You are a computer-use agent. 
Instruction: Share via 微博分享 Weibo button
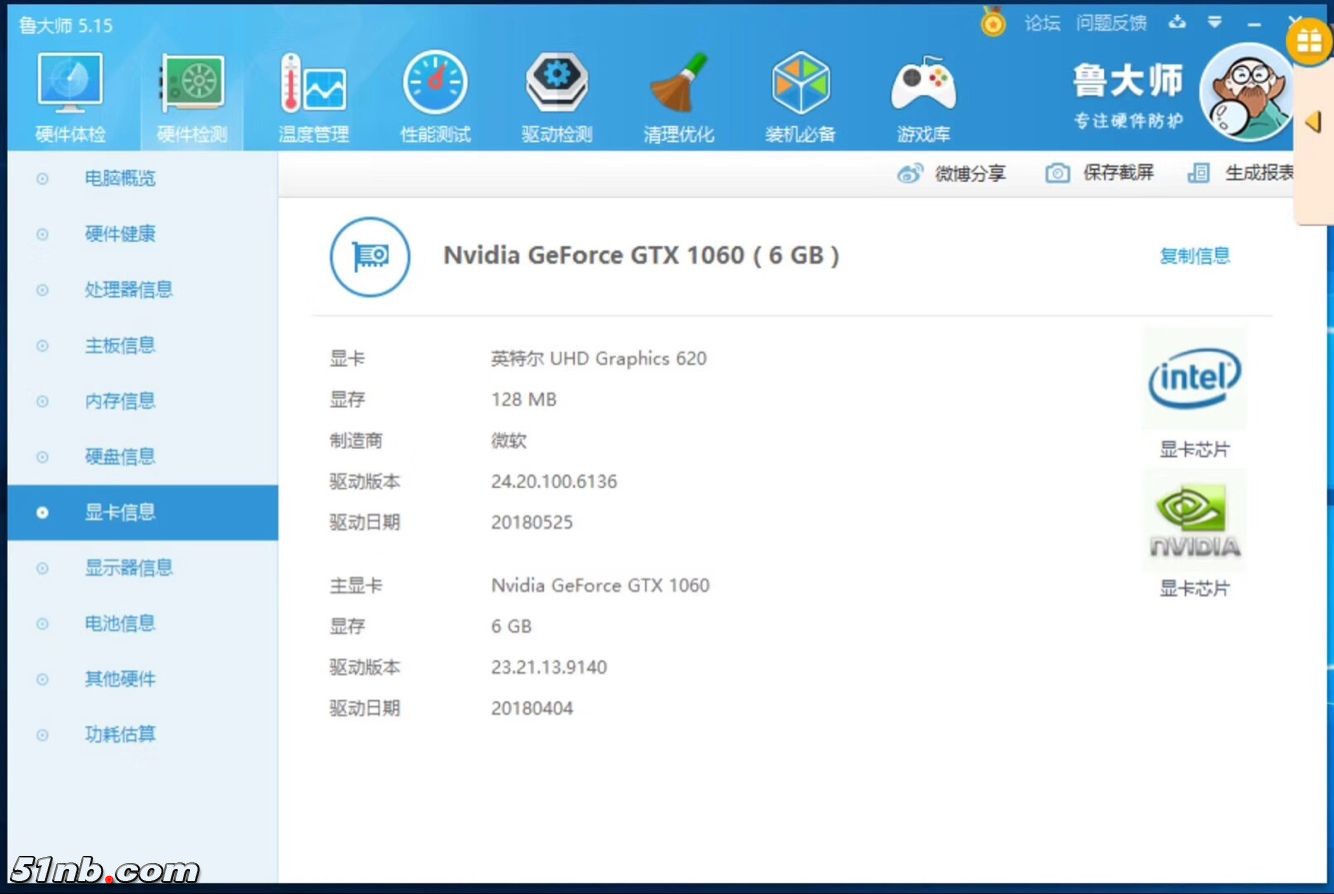pos(952,174)
